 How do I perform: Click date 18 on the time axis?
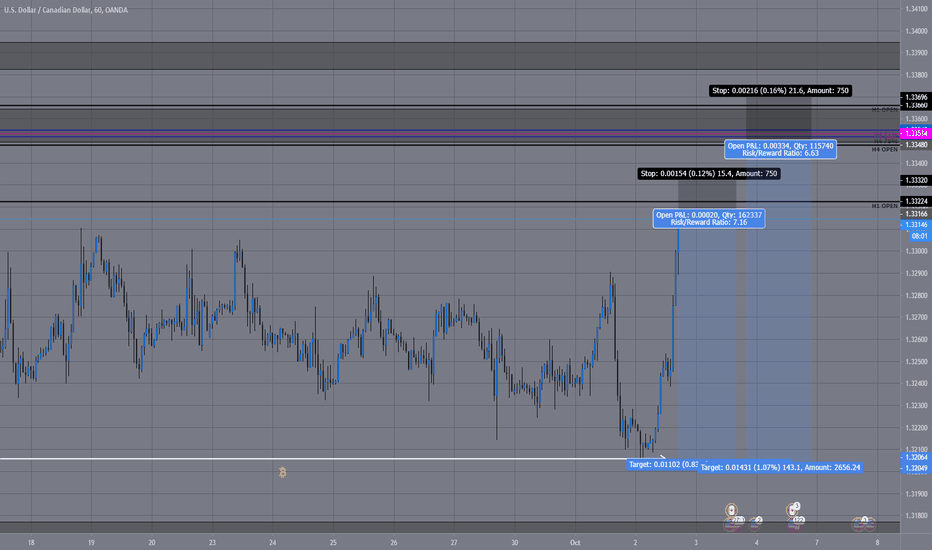pos(31,543)
